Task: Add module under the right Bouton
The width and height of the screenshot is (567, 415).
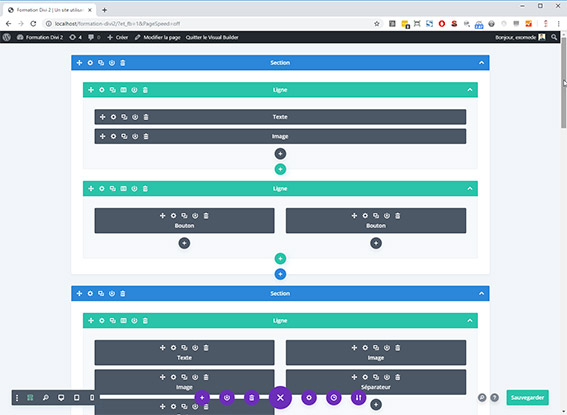Action: (376, 243)
